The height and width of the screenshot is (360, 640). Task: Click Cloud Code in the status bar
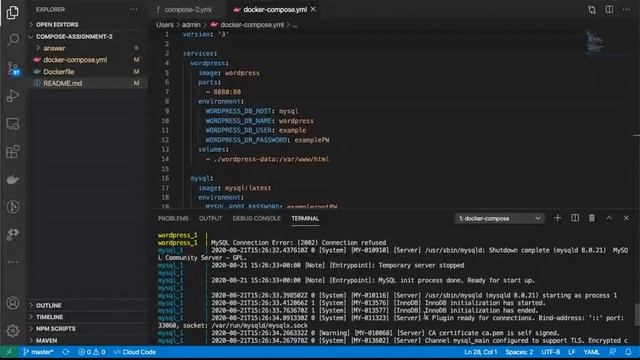click(x=135, y=352)
